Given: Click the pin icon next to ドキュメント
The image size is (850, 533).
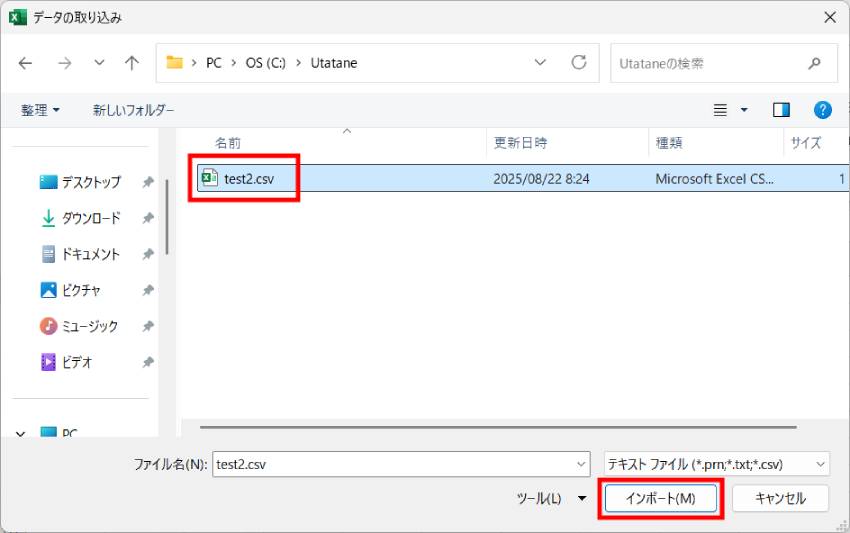Looking at the screenshot, I should pos(148,254).
